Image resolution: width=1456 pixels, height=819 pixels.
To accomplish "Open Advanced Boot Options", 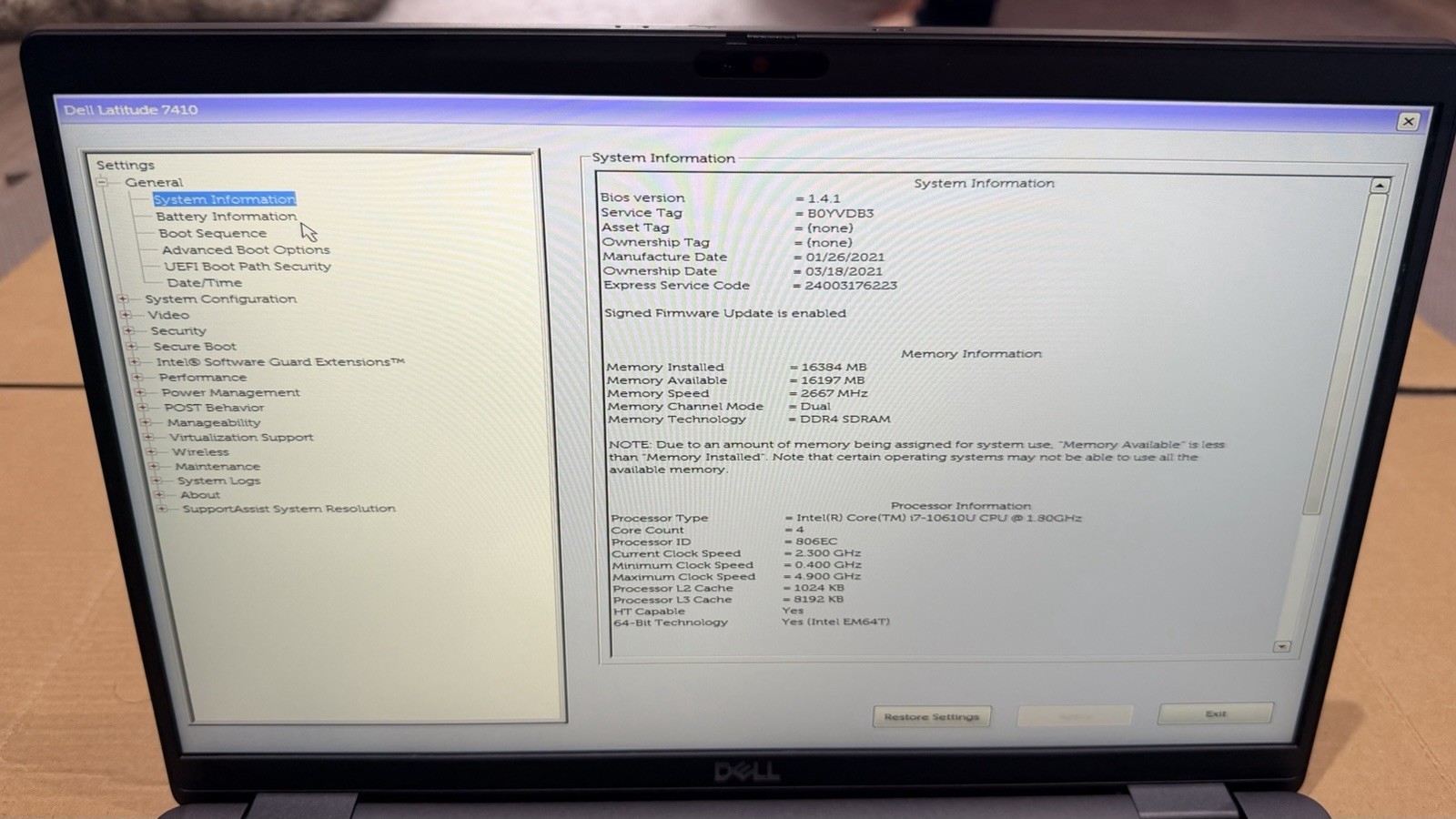I will [246, 249].
